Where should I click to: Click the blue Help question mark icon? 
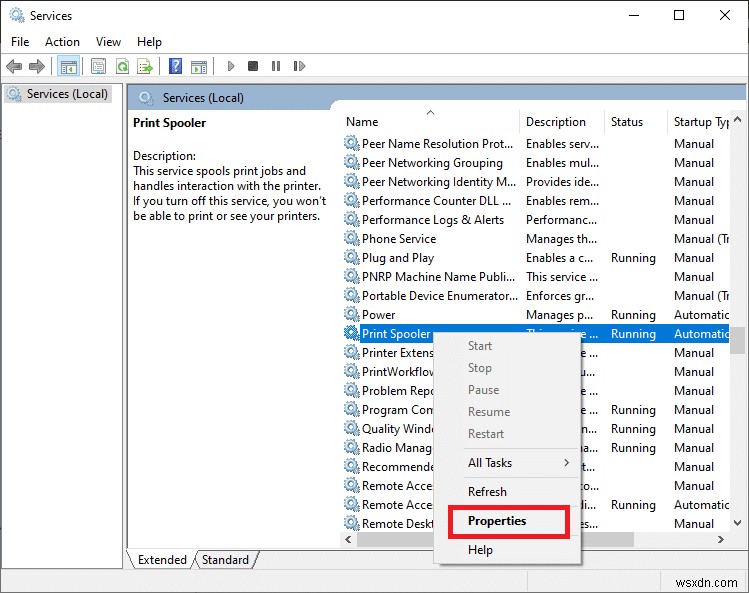[x=175, y=67]
